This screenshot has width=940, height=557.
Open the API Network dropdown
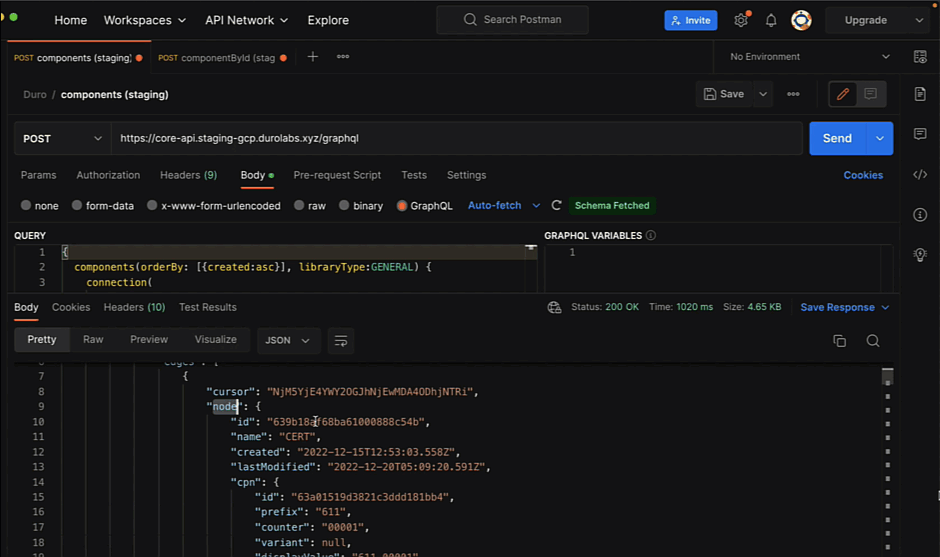click(x=246, y=20)
